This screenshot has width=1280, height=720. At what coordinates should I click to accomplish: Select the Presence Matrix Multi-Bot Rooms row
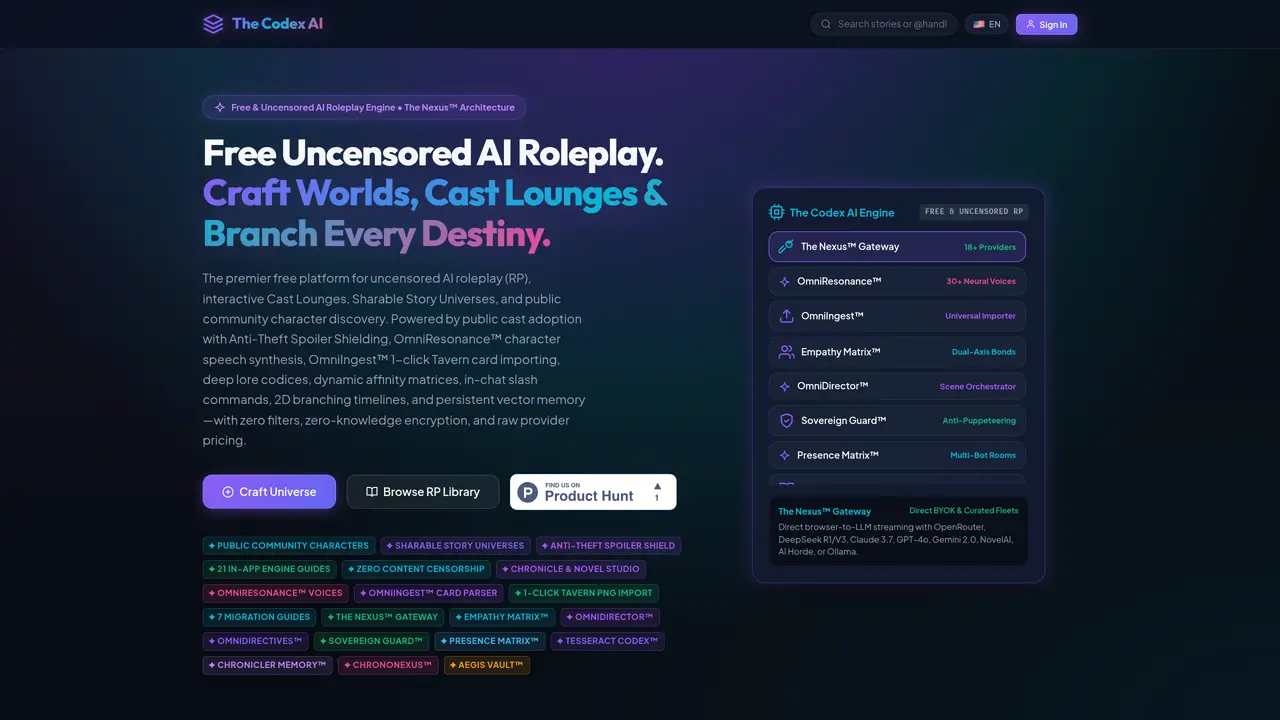[x=897, y=455]
